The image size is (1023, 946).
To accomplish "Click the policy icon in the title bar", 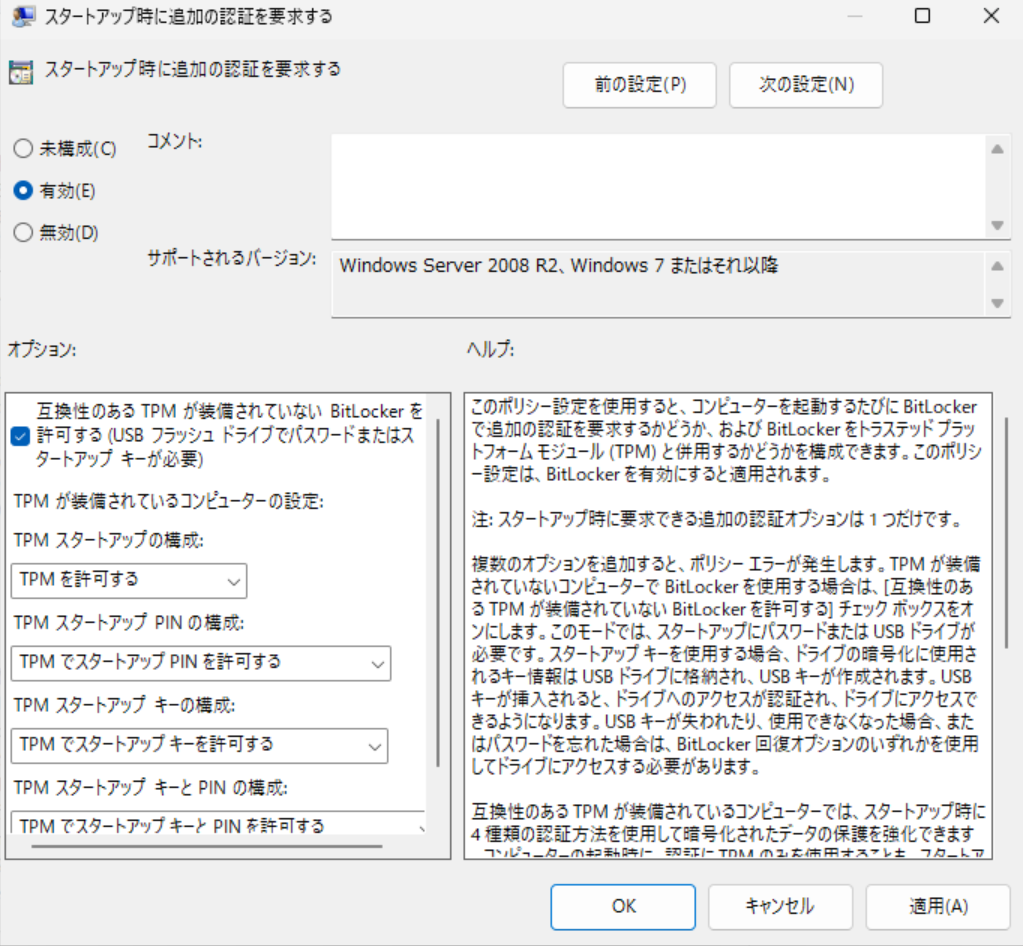I will 19,17.
